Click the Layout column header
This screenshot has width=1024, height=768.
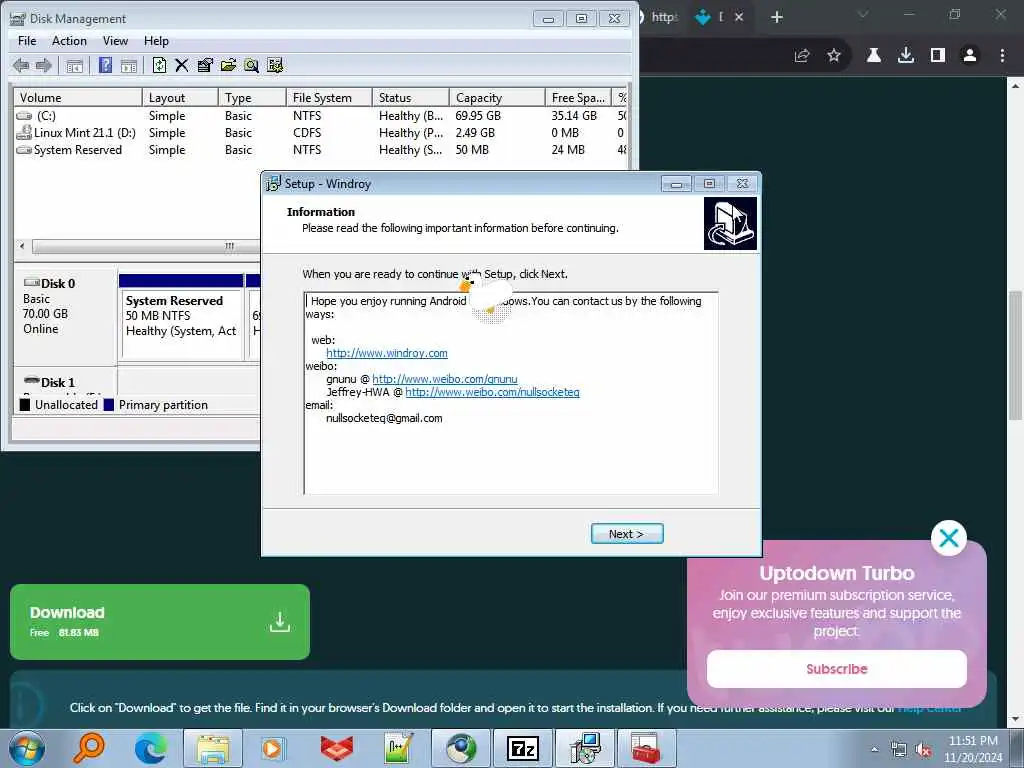(x=180, y=97)
